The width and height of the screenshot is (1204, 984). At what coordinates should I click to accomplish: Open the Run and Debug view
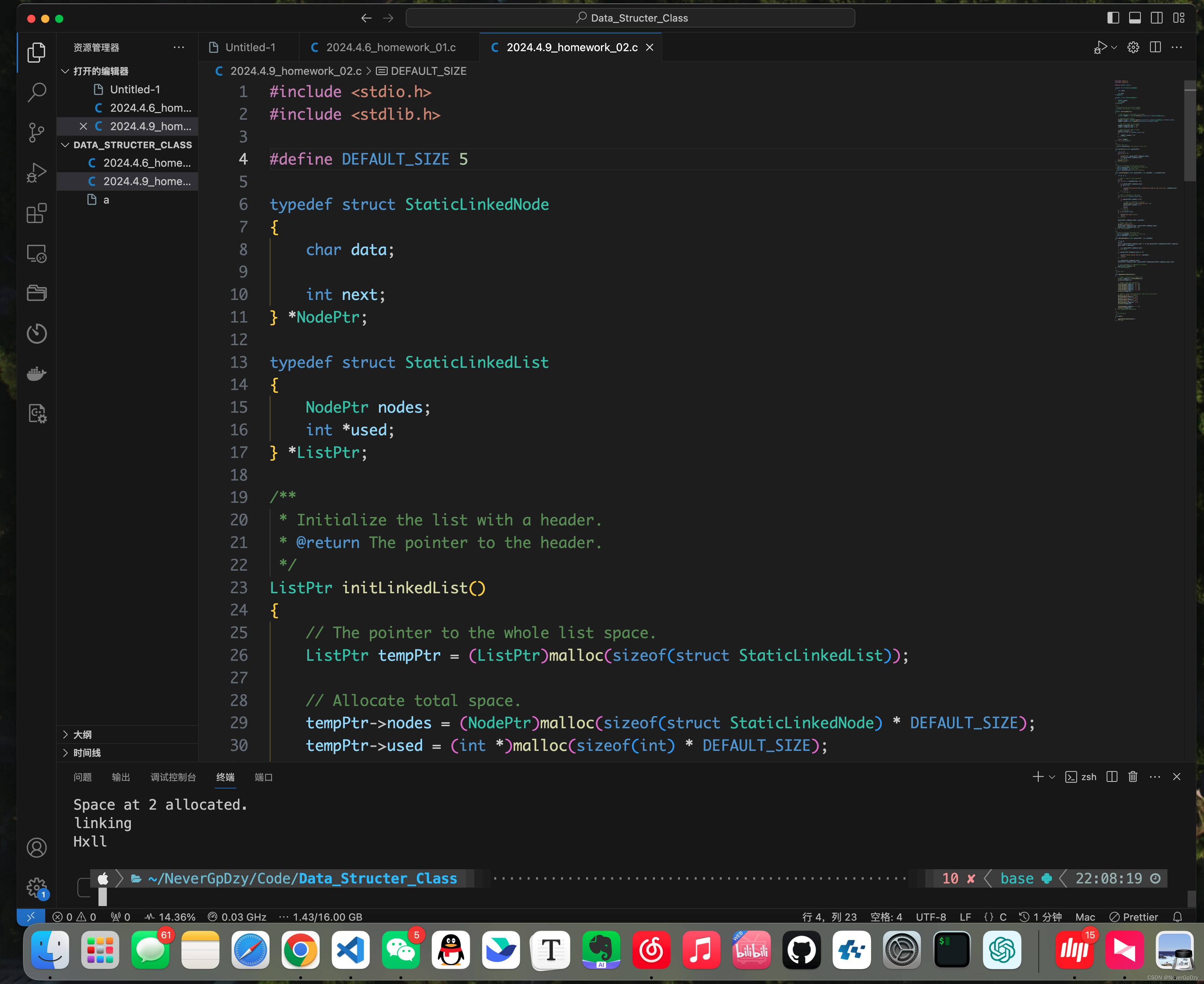(36, 173)
